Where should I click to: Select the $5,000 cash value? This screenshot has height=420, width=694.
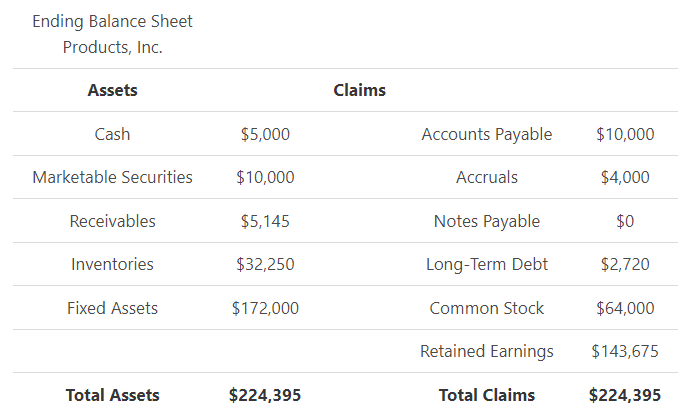click(x=265, y=134)
